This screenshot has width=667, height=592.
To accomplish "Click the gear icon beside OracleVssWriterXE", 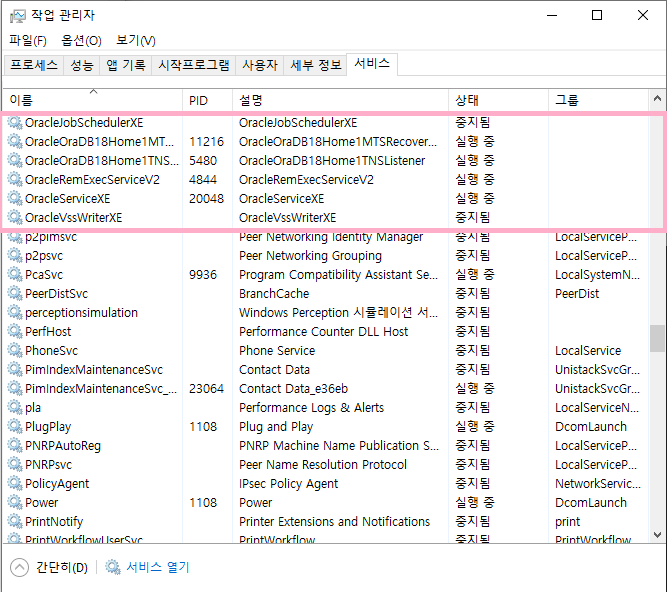I will (15, 218).
